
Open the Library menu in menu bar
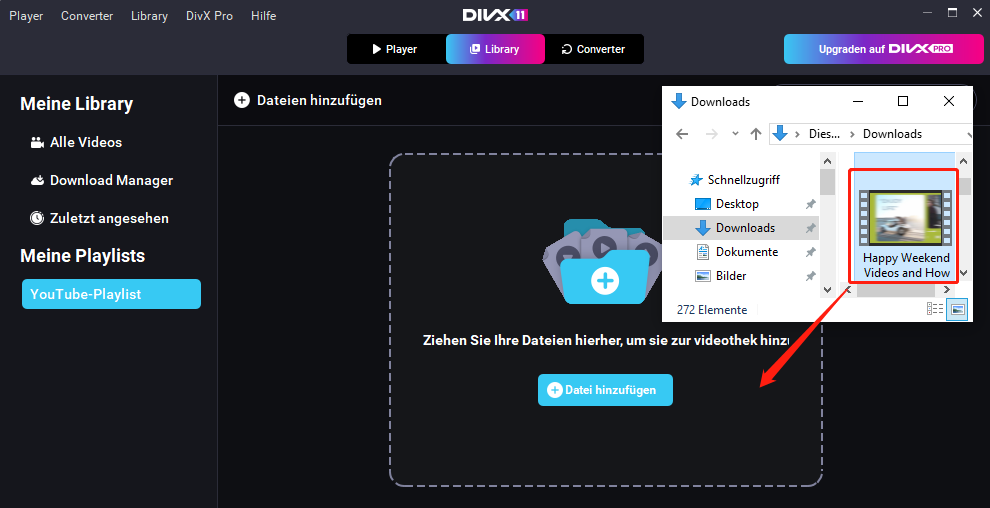tap(150, 16)
